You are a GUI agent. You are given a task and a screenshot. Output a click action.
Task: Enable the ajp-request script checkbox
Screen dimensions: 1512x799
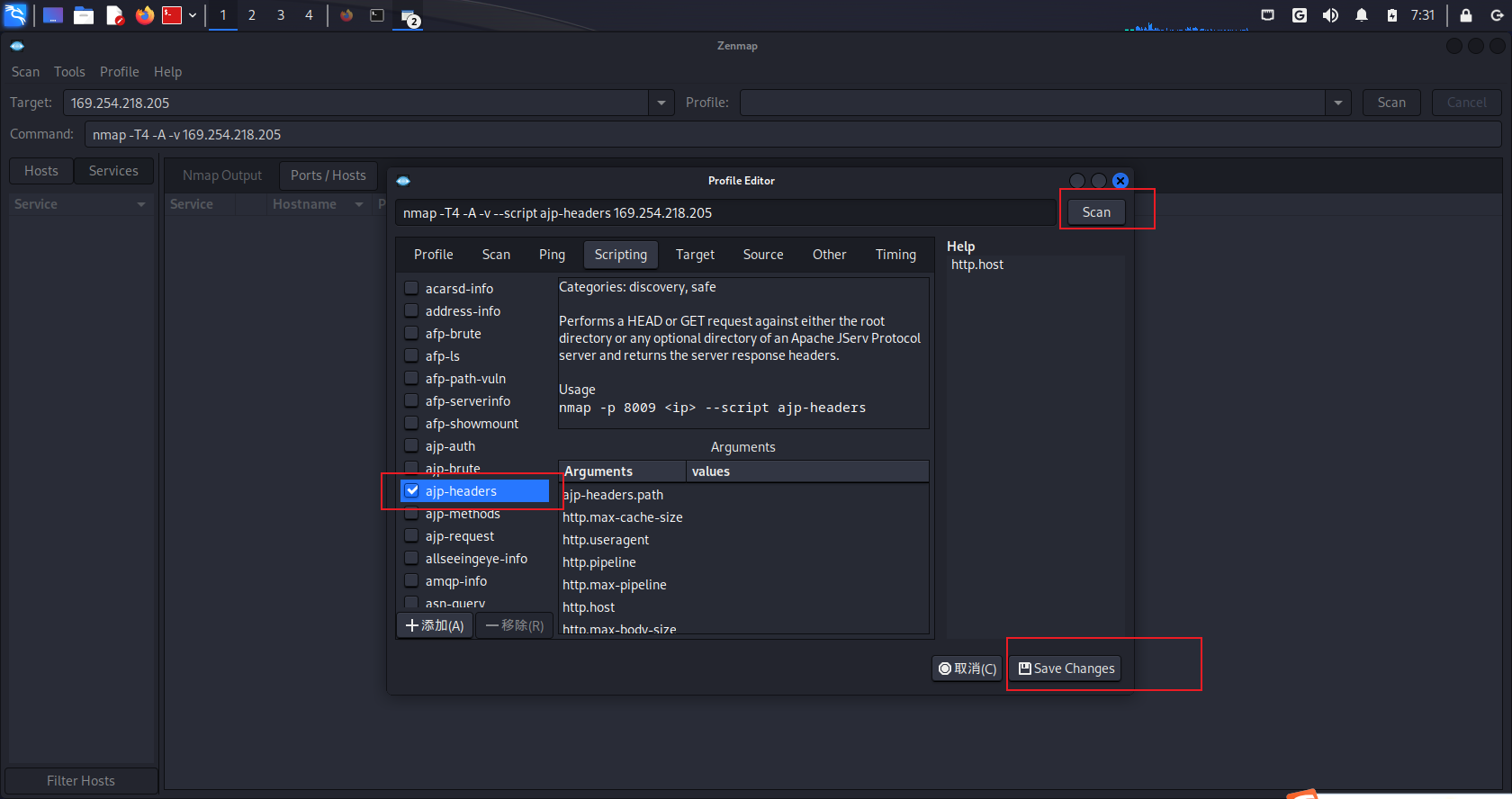[x=411, y=535]
